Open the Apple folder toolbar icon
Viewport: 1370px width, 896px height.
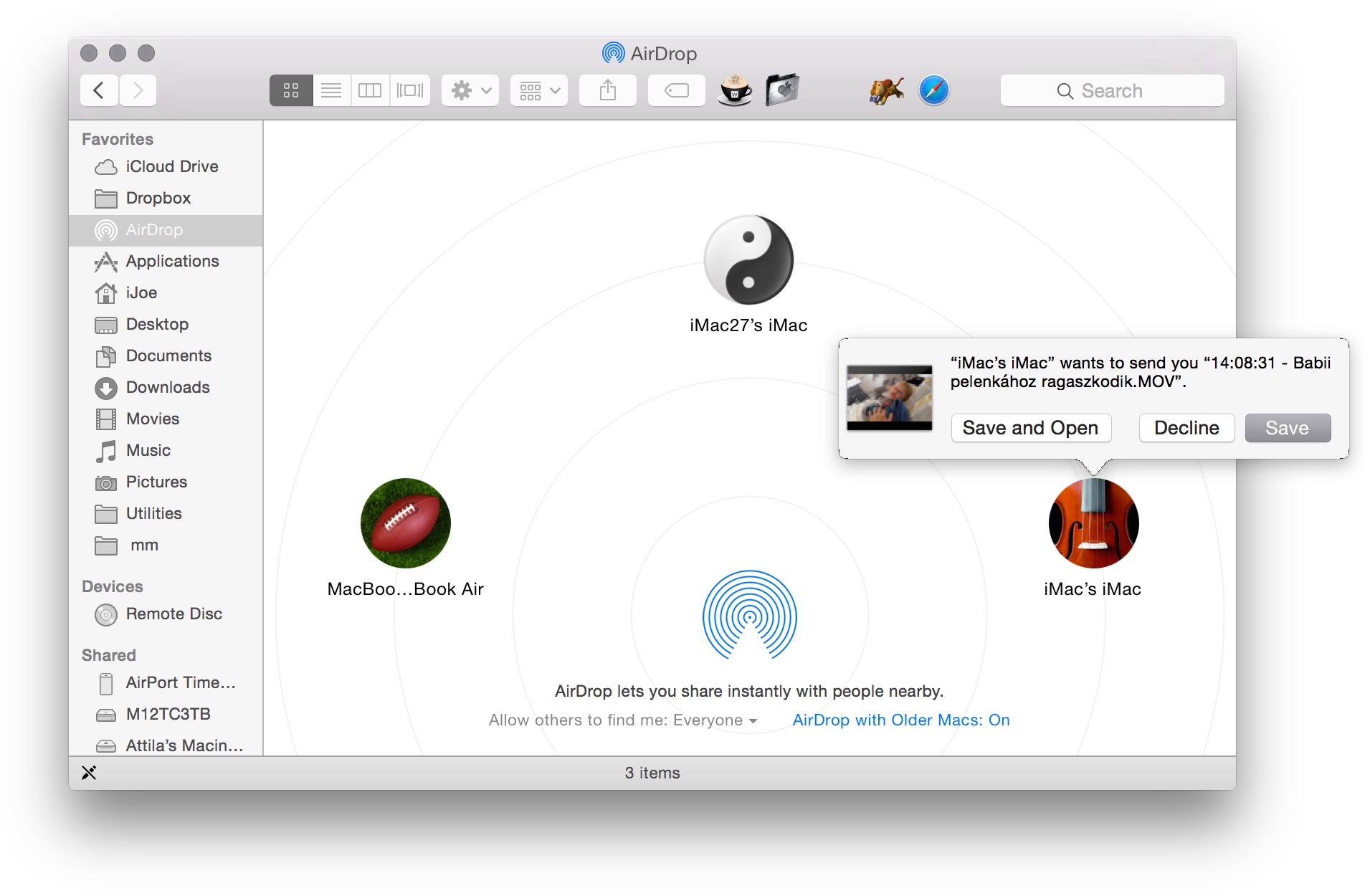tap(782, 90)
